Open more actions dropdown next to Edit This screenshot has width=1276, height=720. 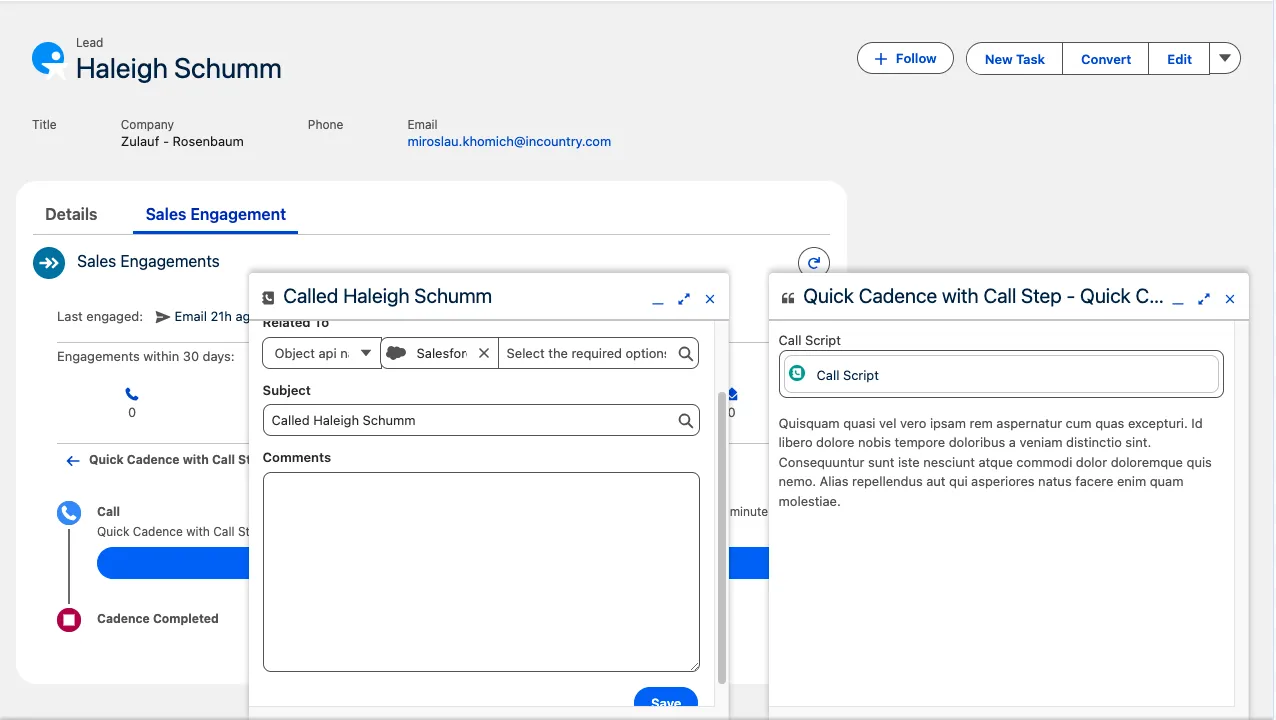[x=1225, y=58]
